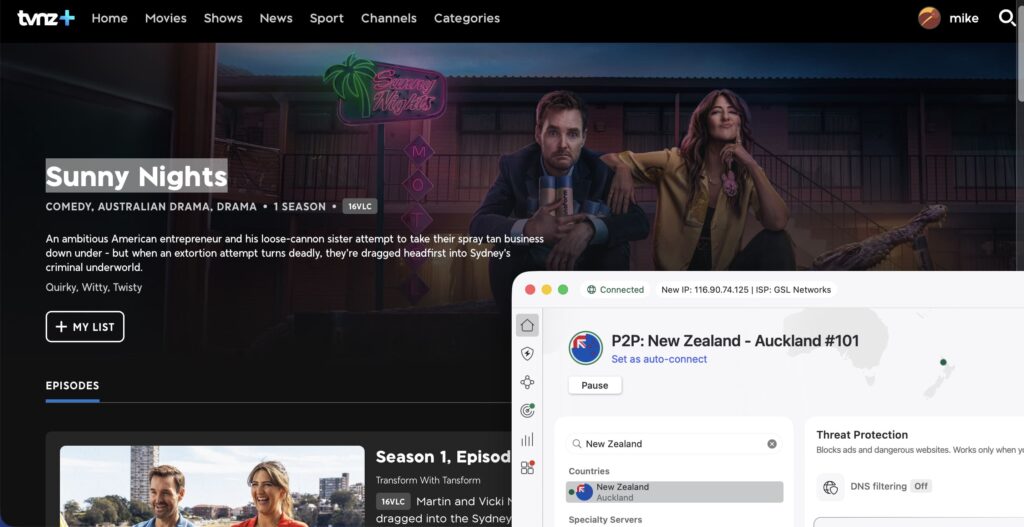Viewport: 1024px width, 527px height.
Task: Click the COMEDY, AUSTRALIAN DRAMA, DRAMA genre text
Action: pos(151,207)
